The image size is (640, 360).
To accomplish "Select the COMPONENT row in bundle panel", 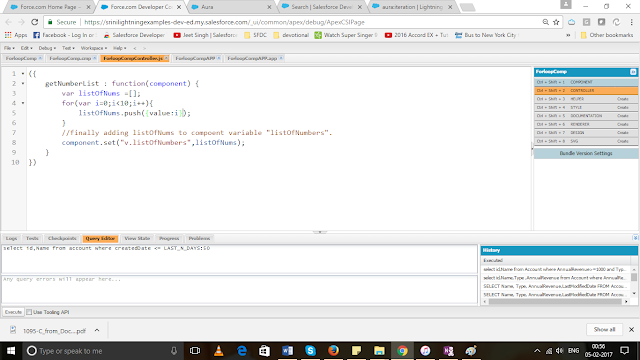I will point(586,82).
